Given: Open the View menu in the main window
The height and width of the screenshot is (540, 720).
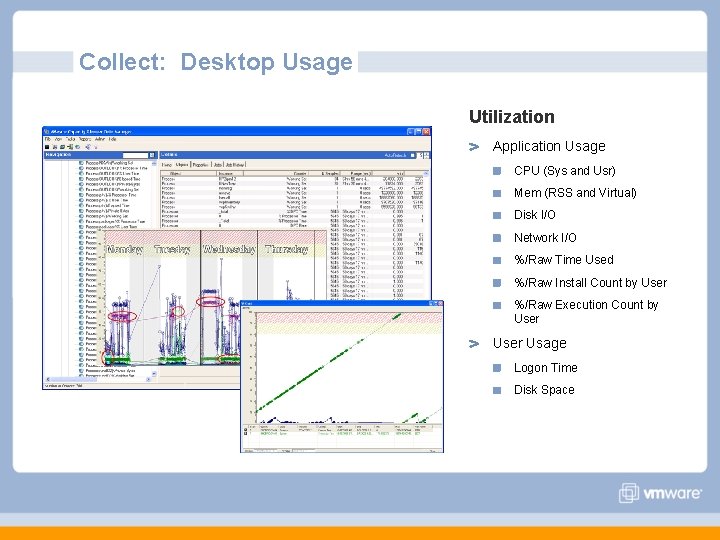Looking at the screenshot, I should click(x=59, y=139).
